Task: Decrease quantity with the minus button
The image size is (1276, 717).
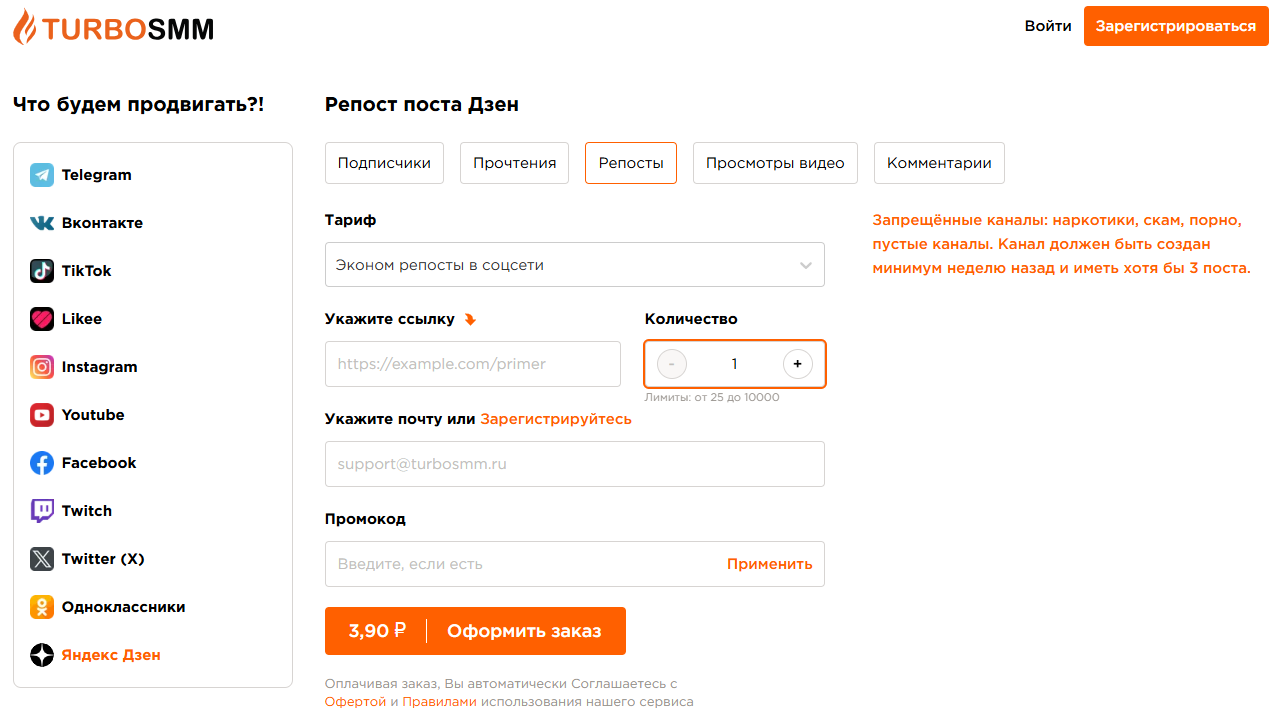Action: [x=672, y=364]
